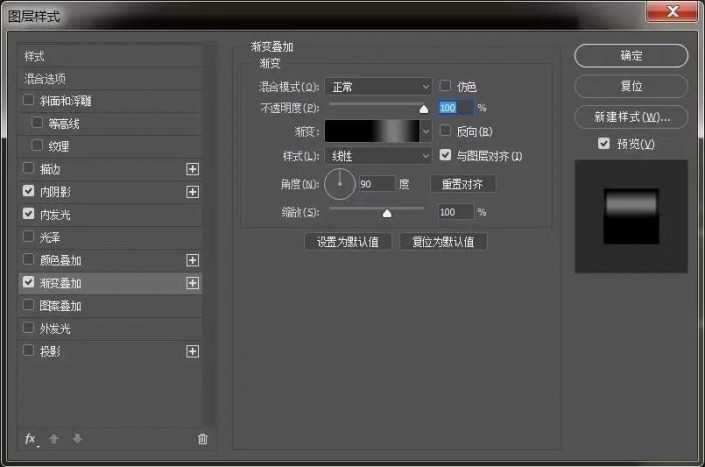Image resolution: width=705 pixels, height=467 pixels.
Task: Select 混合选项 in the styles list
Action: 46,78
